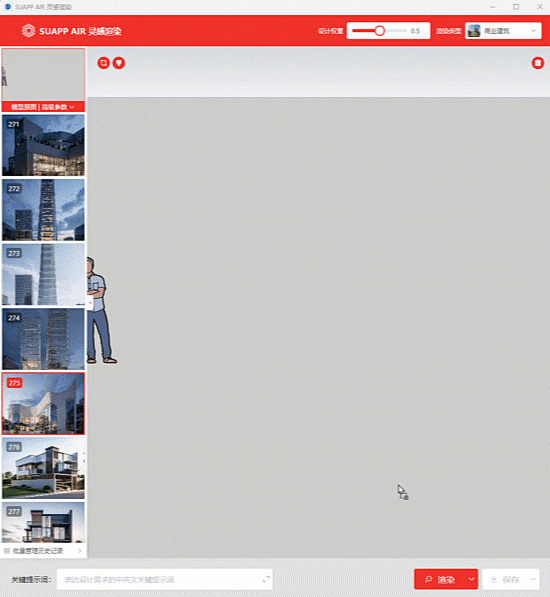Click the crop icon in canvas toolbar
The width and height of the screenshot is (550, 597).
103,63
